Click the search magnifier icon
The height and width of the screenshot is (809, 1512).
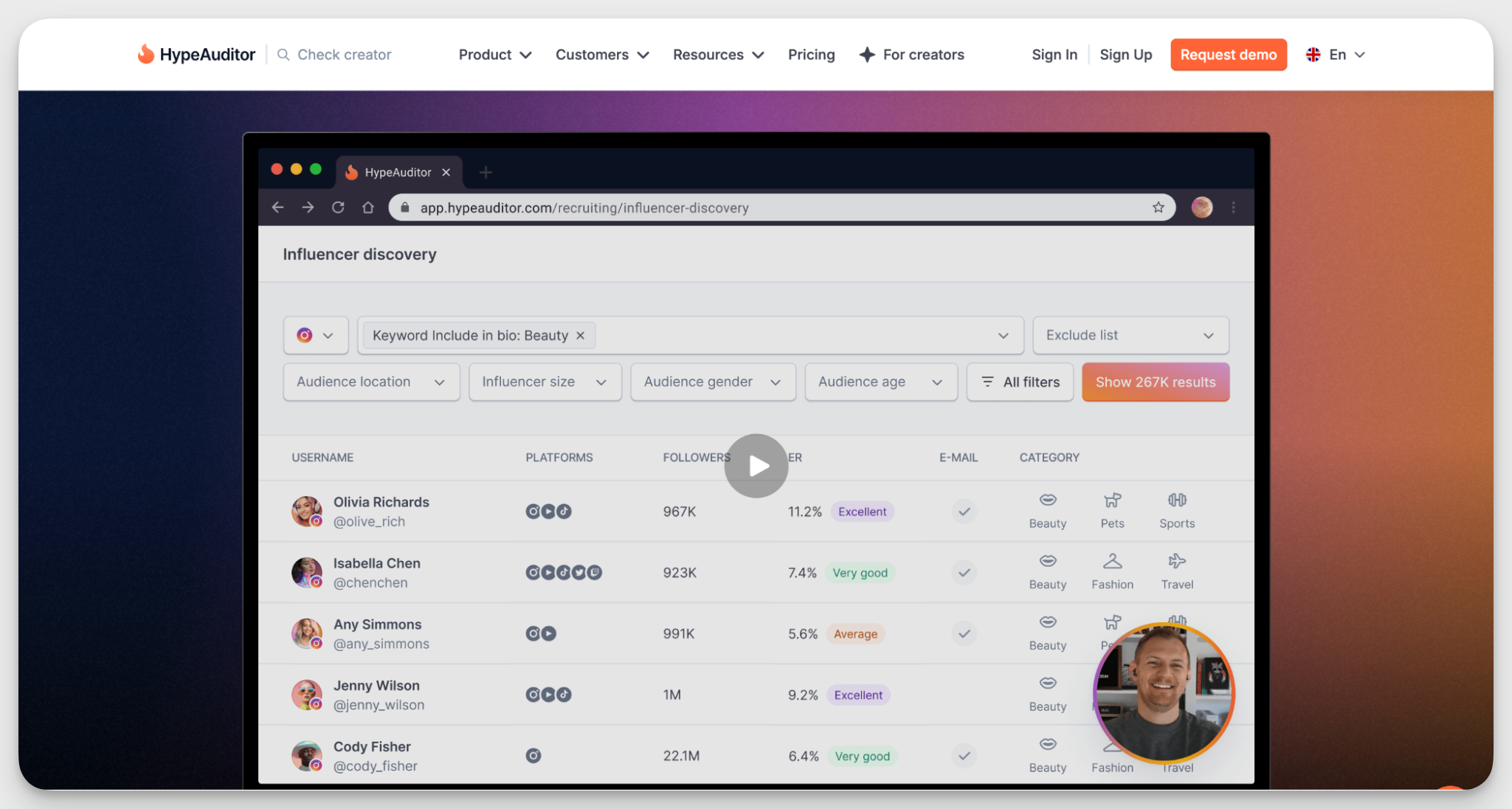point(283,55)
